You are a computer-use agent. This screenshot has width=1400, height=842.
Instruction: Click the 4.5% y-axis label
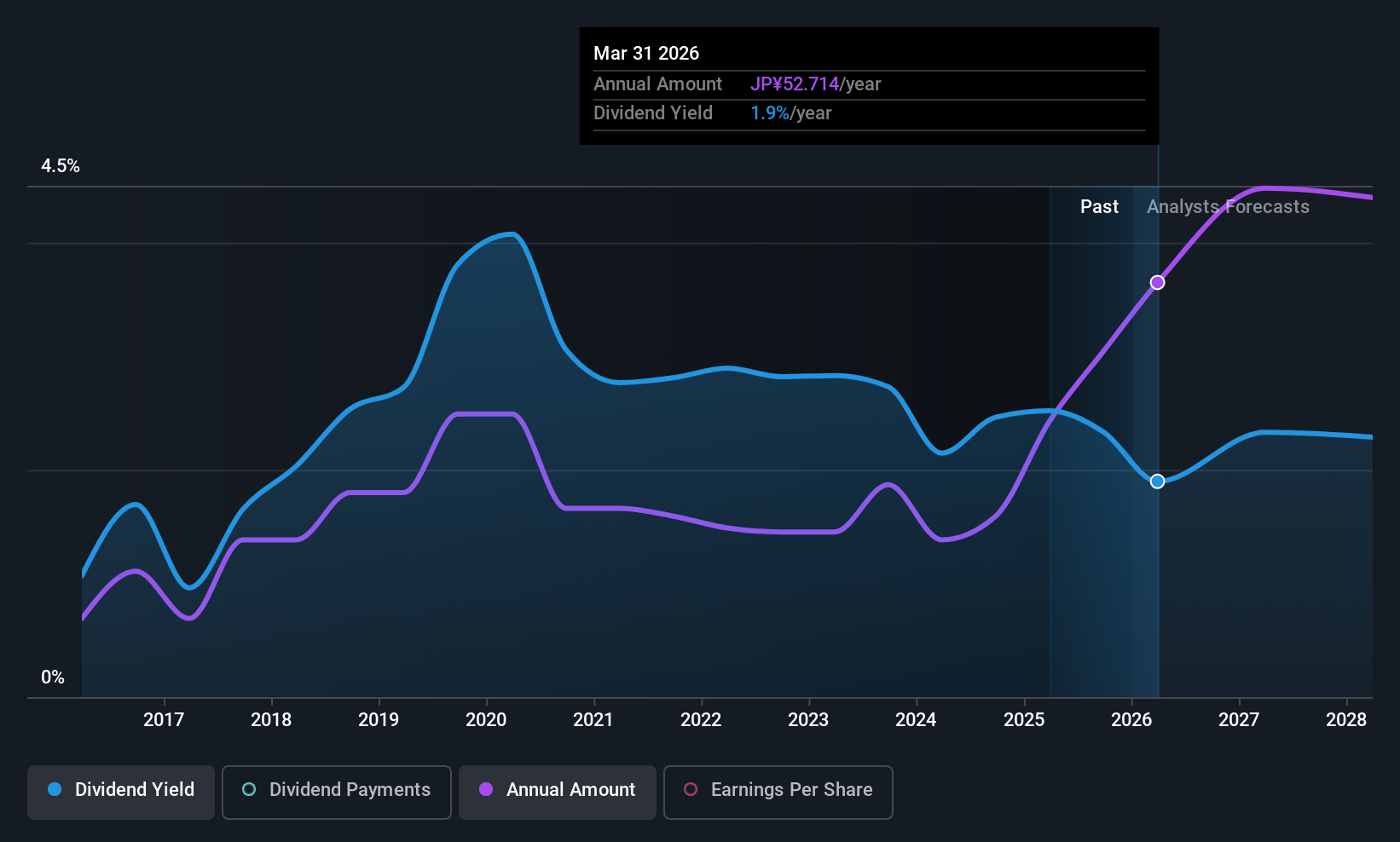click(x=61, y=166)
